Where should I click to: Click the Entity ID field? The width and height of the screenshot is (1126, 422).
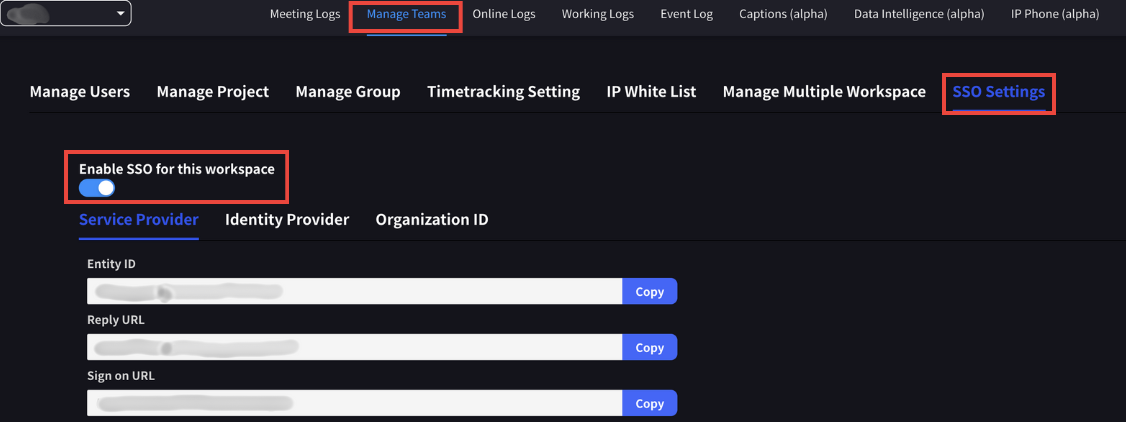coord(354,291)
